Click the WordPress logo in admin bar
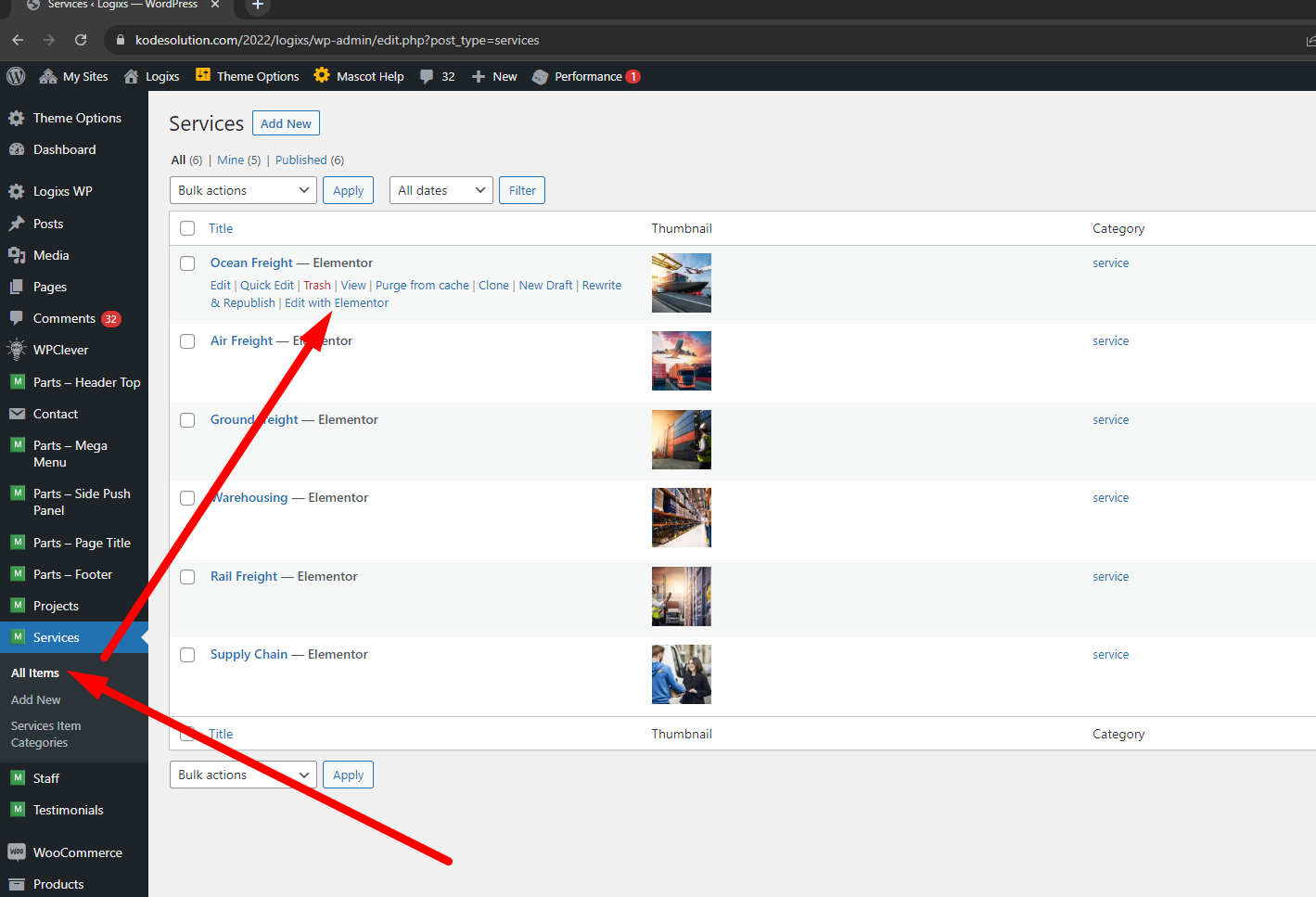1316x897 pixels. [x=16, y=76]
